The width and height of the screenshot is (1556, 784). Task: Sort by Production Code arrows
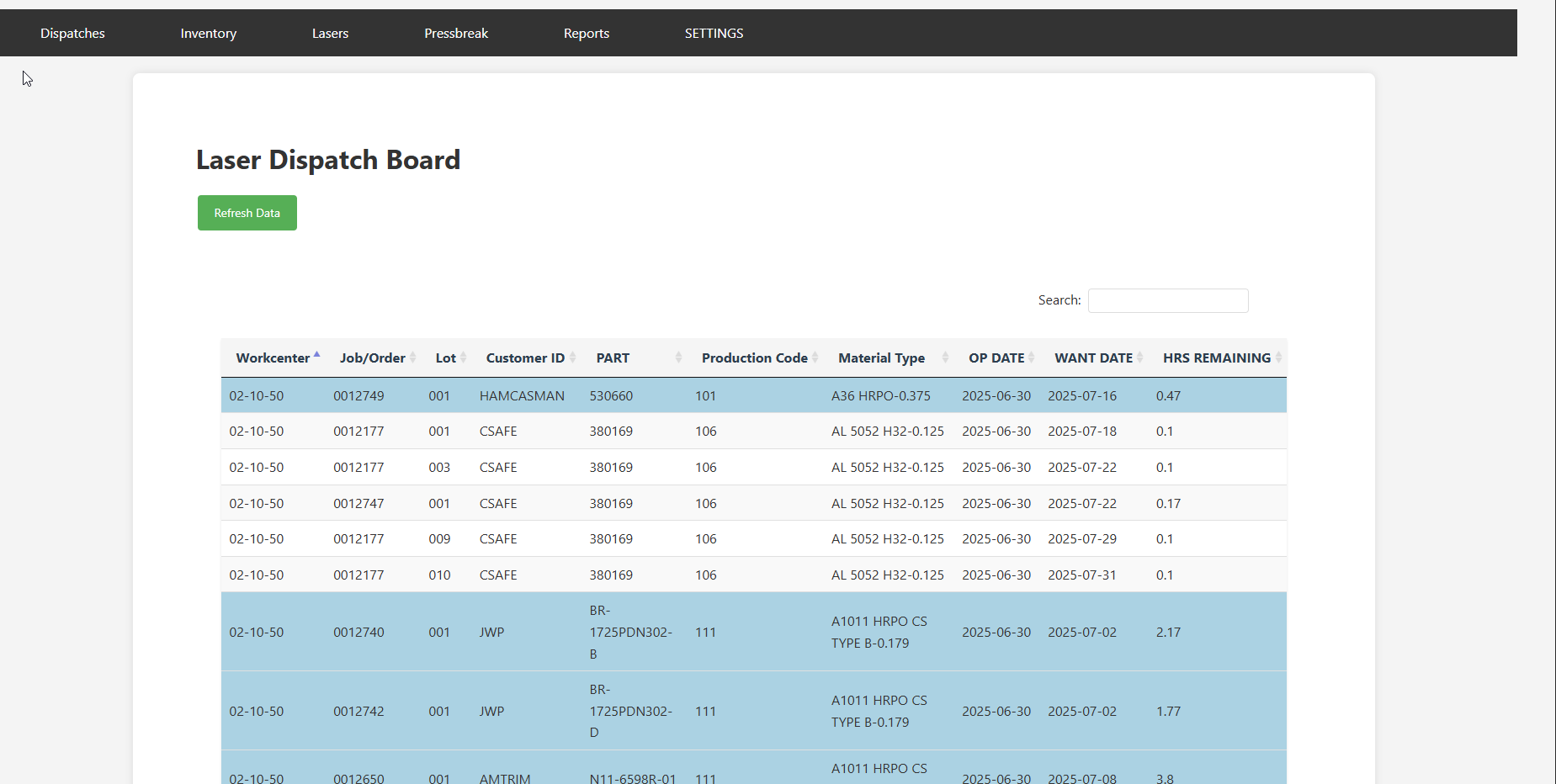point(815,358)
